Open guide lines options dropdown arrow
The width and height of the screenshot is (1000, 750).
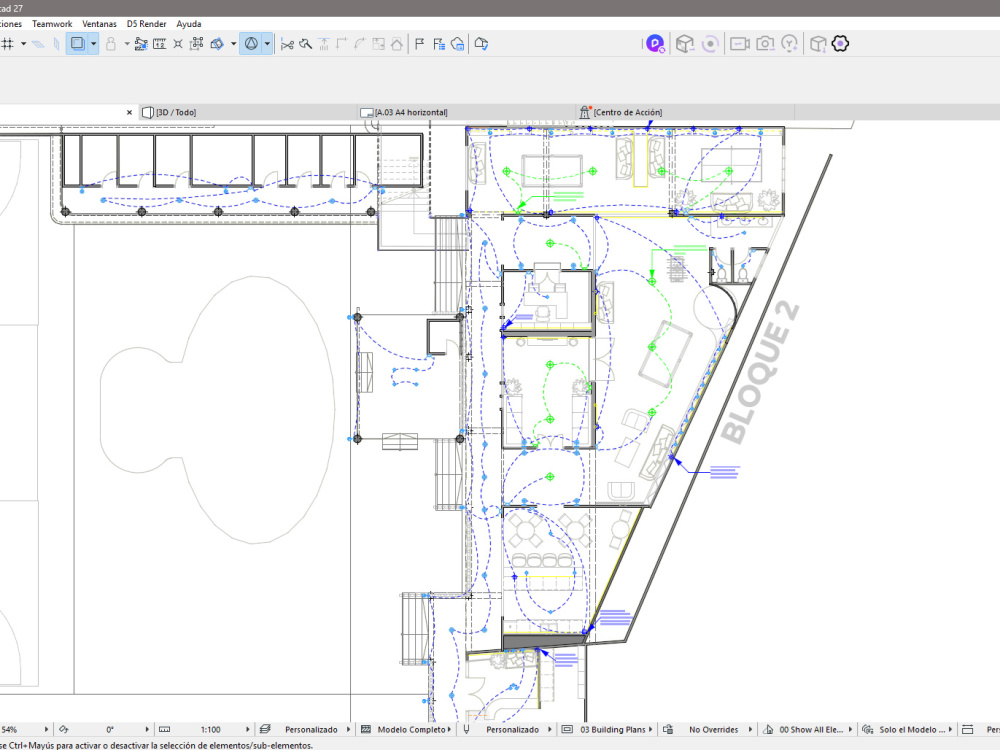coord(267,44)
